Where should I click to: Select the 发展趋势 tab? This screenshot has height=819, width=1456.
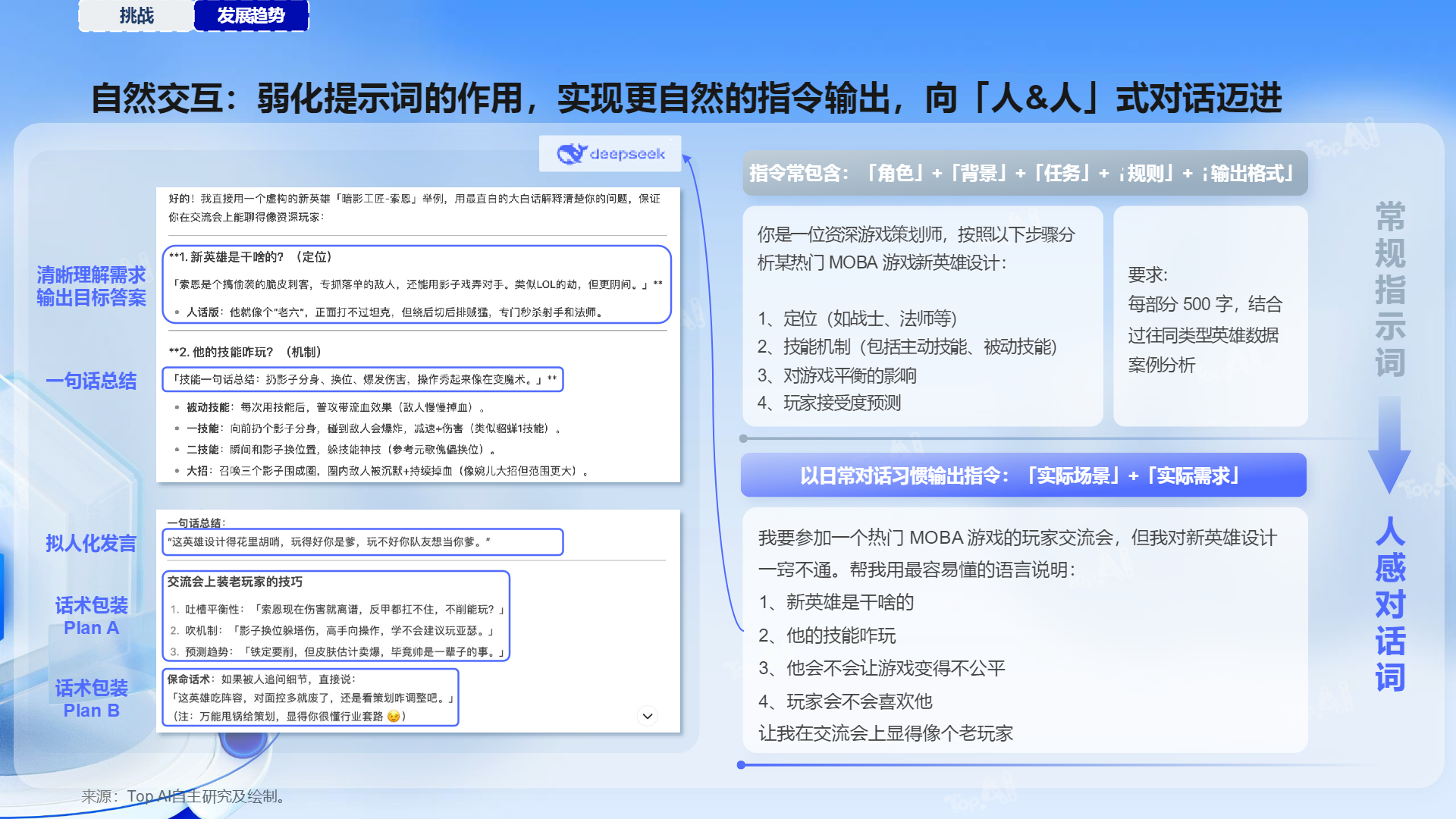251,15
